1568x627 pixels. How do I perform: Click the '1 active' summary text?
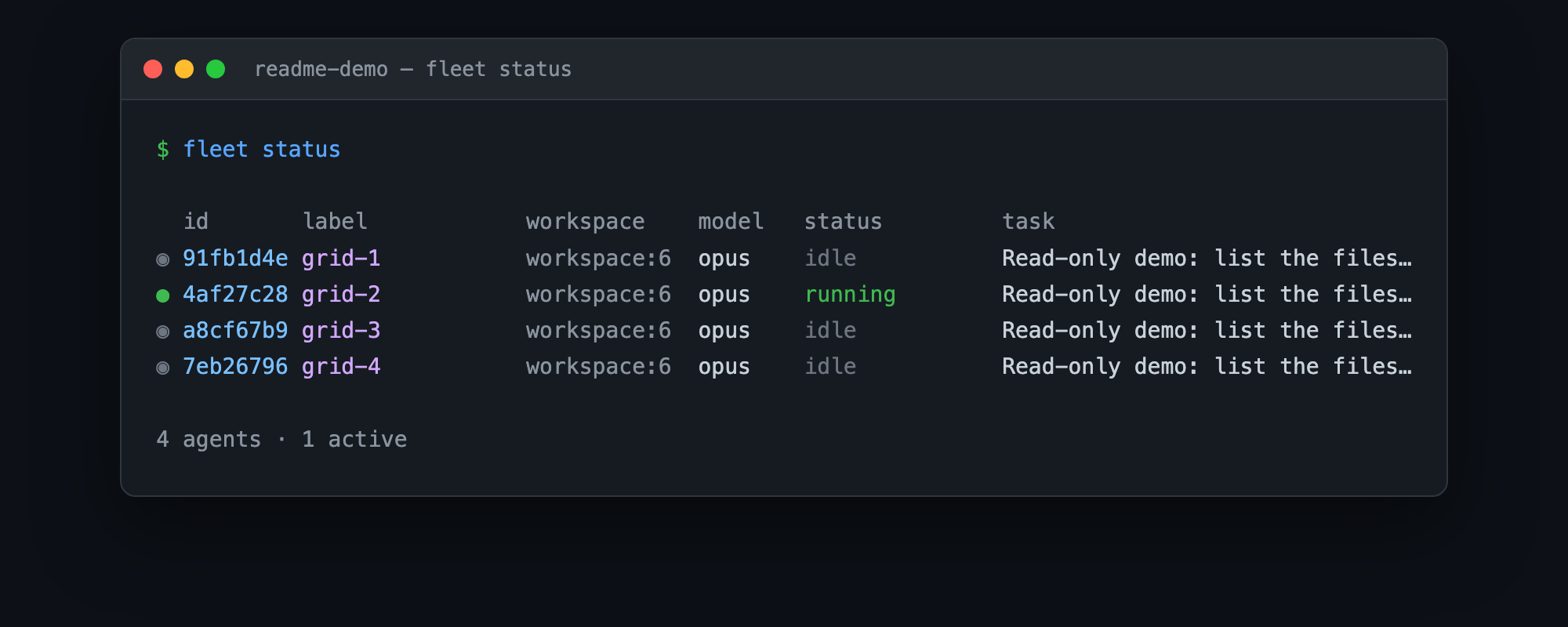click(354, 439)
